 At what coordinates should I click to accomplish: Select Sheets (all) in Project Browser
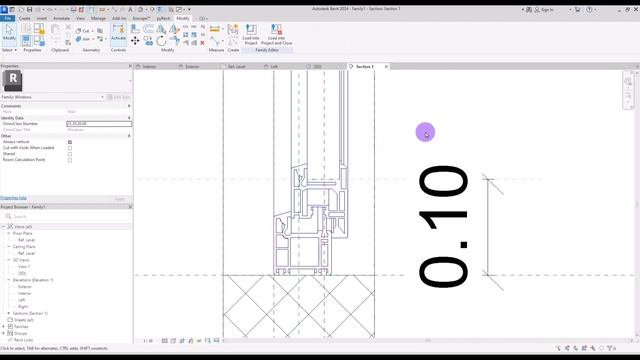pyautogui.click(x=23, y=320)
